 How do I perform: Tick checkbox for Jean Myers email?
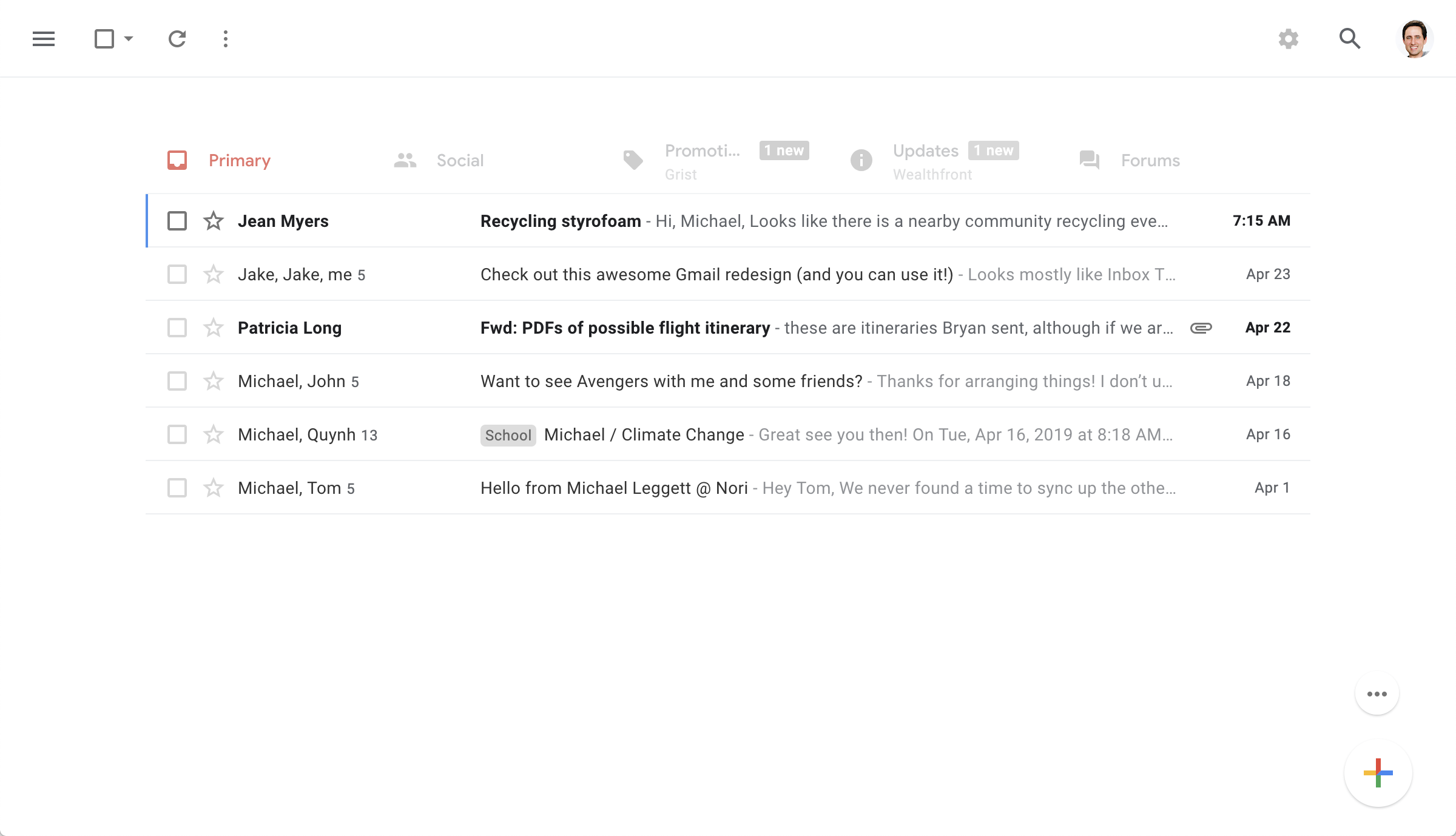pyautogui.click(x=177, y=221)
